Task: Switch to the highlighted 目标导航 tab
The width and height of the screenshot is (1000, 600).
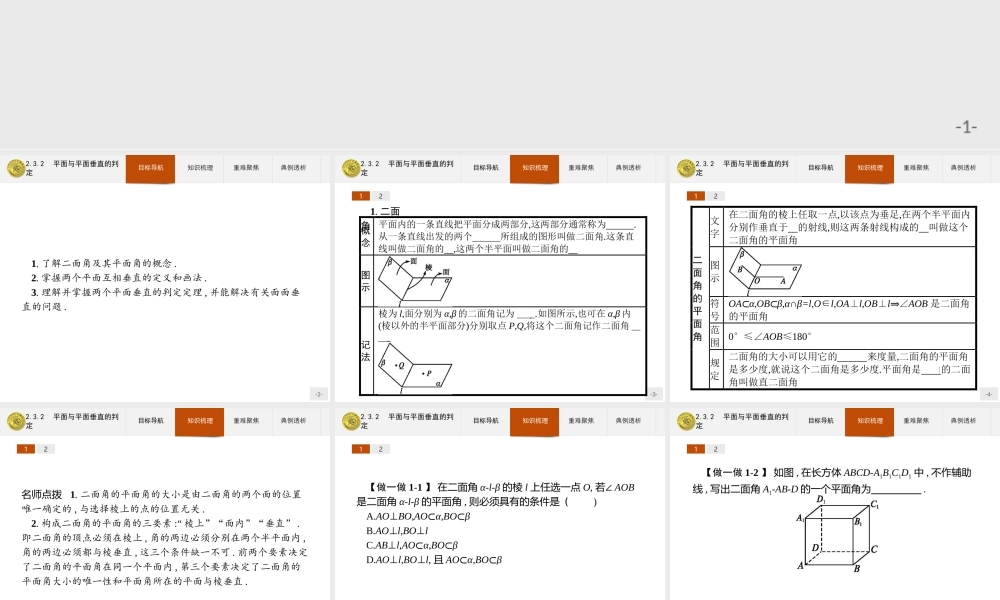Action: pyautogui.click(x=152, y=168)
